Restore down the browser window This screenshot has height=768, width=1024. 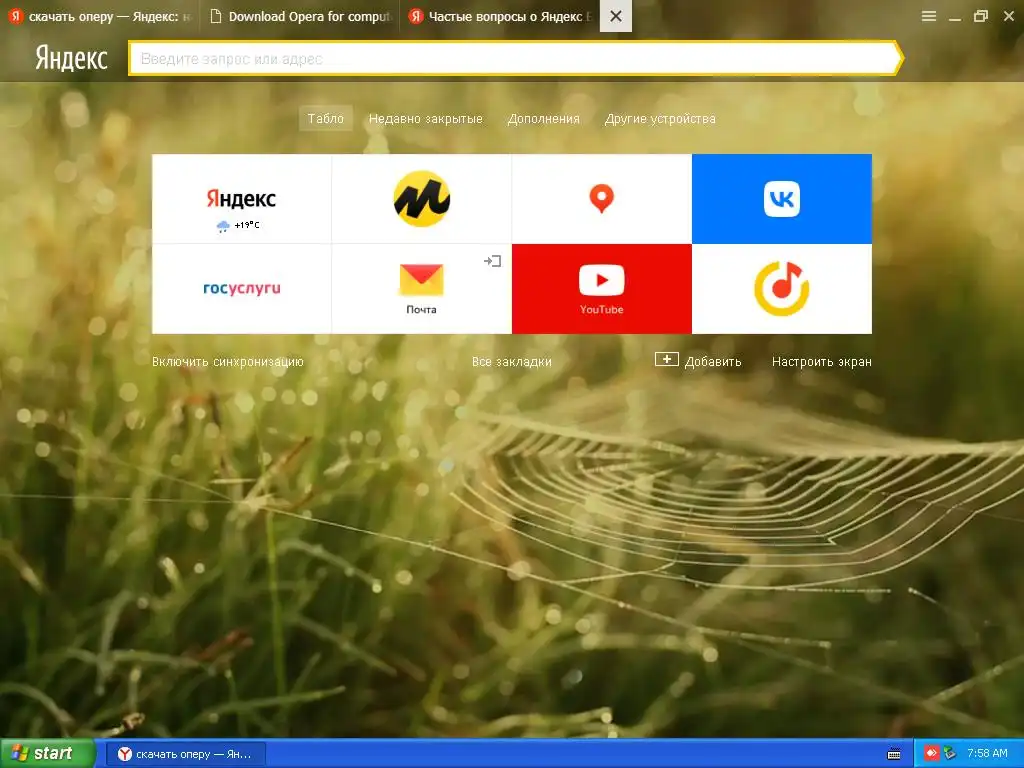point(981,16)
